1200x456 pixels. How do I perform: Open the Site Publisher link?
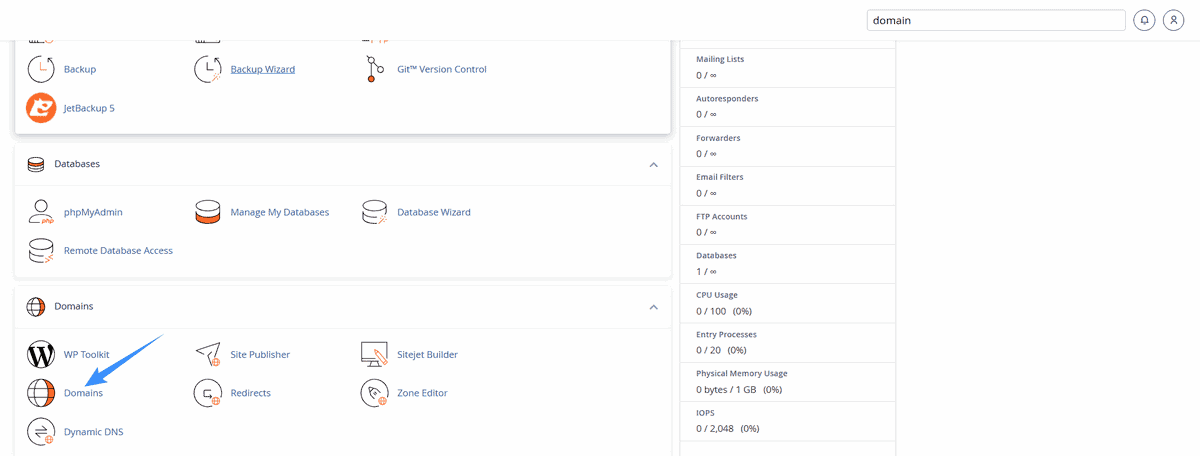[260, 354]
